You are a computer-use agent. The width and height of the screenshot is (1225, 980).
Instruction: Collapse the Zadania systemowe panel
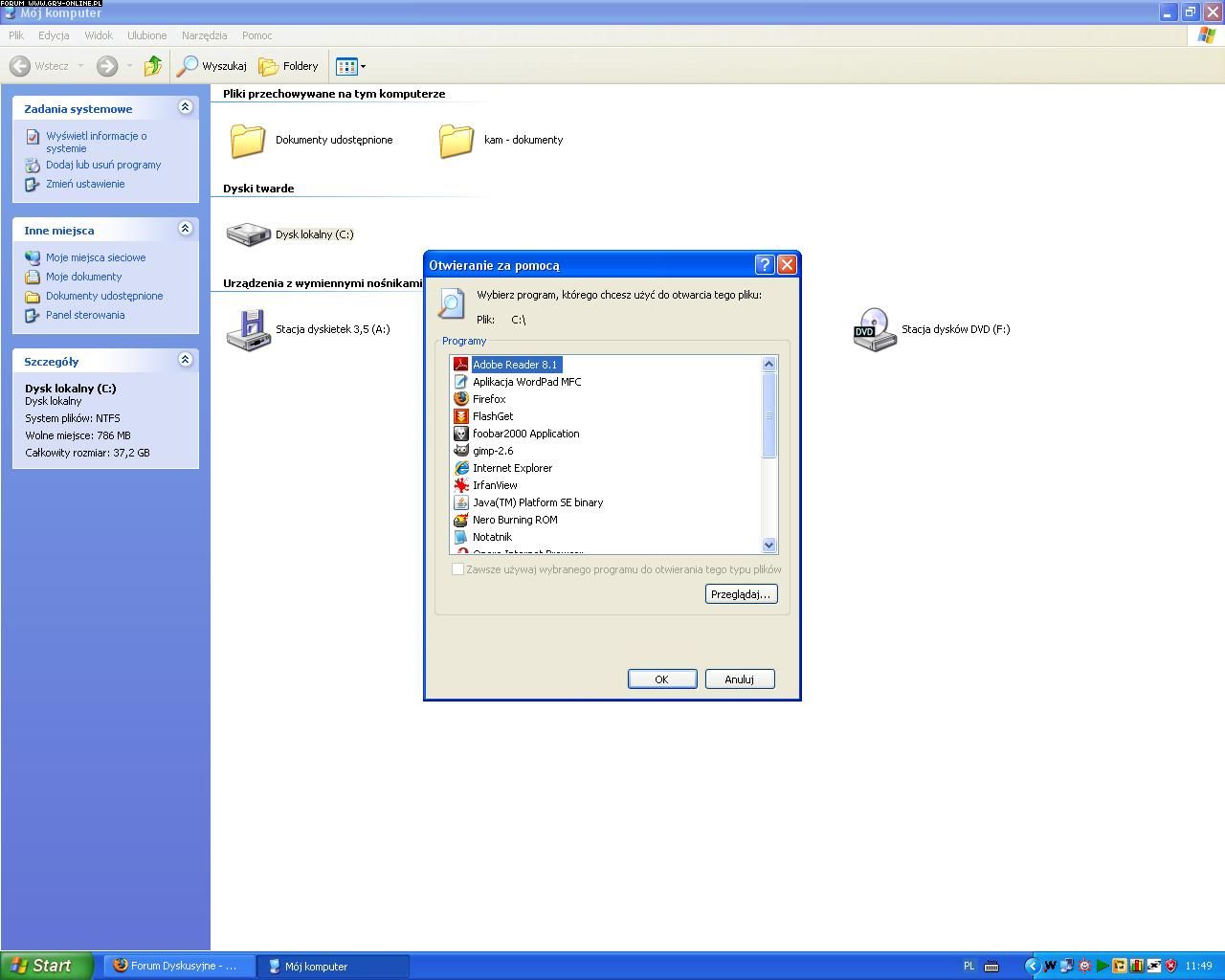tap(186, 107)
